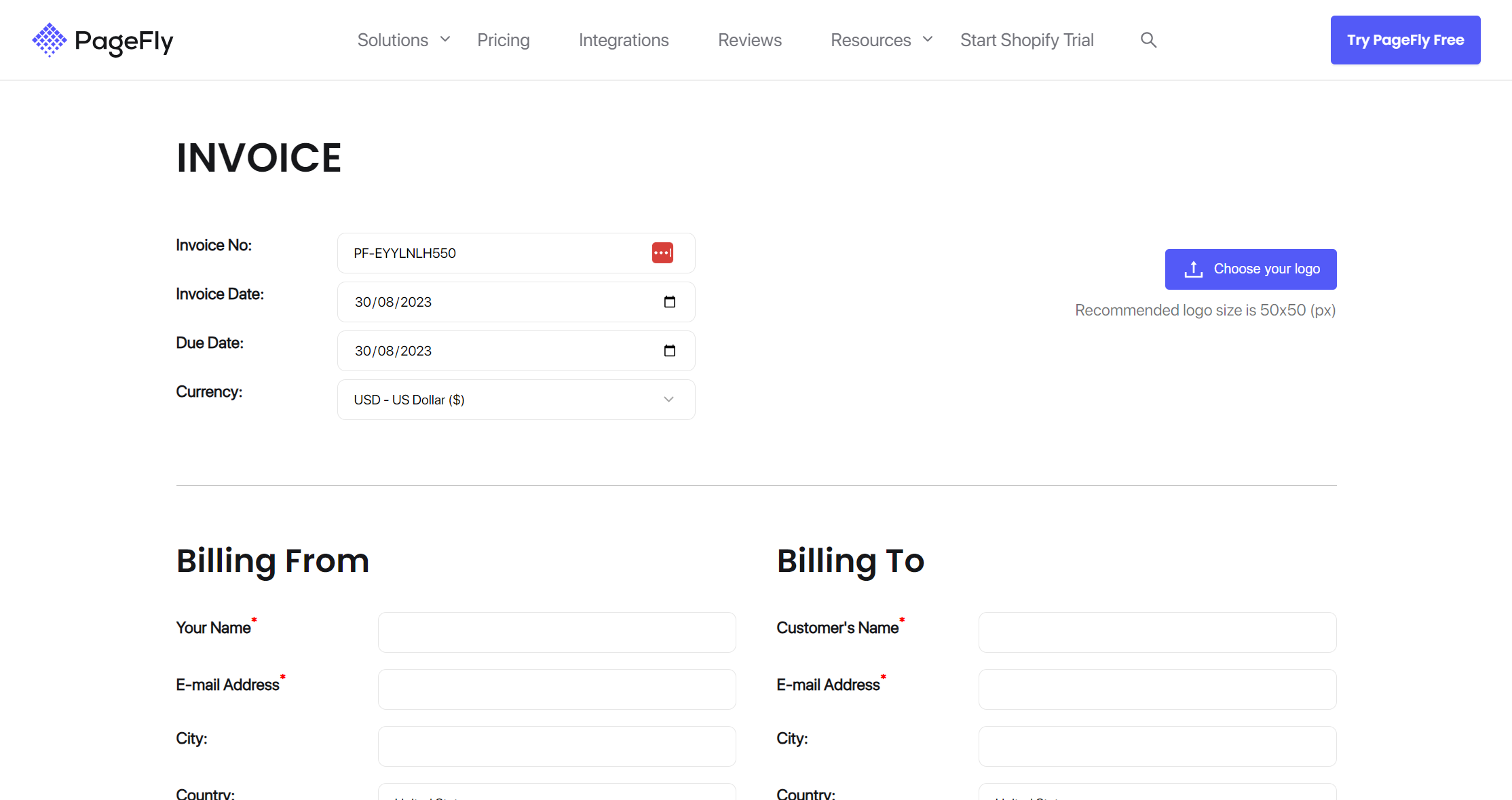Screen dimensions: 1512x800
Task: Open the Pricing menu item
Action: pos(503,40)
